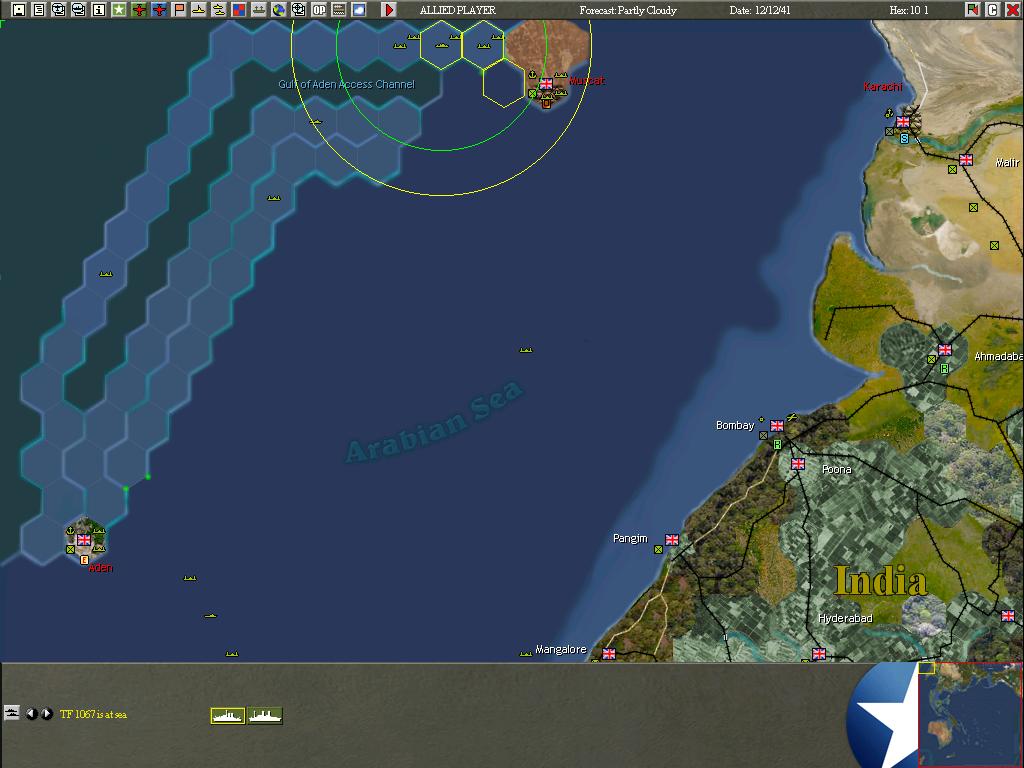Click the 'ALLIED PLAYER' label
This screenshot has width=1024, height=768.
[457, 10]
